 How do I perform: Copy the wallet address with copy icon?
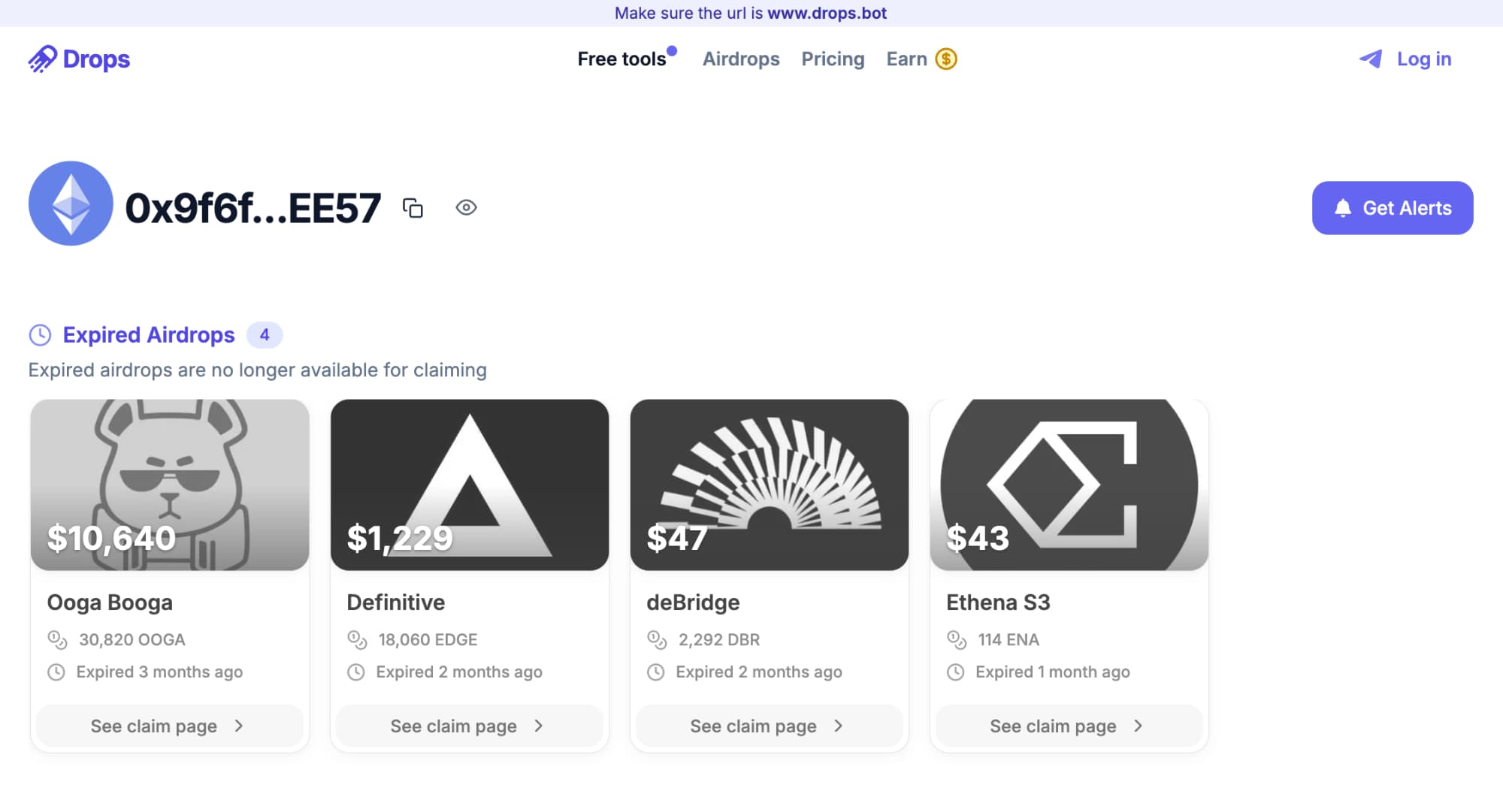(x=413, y=208)
